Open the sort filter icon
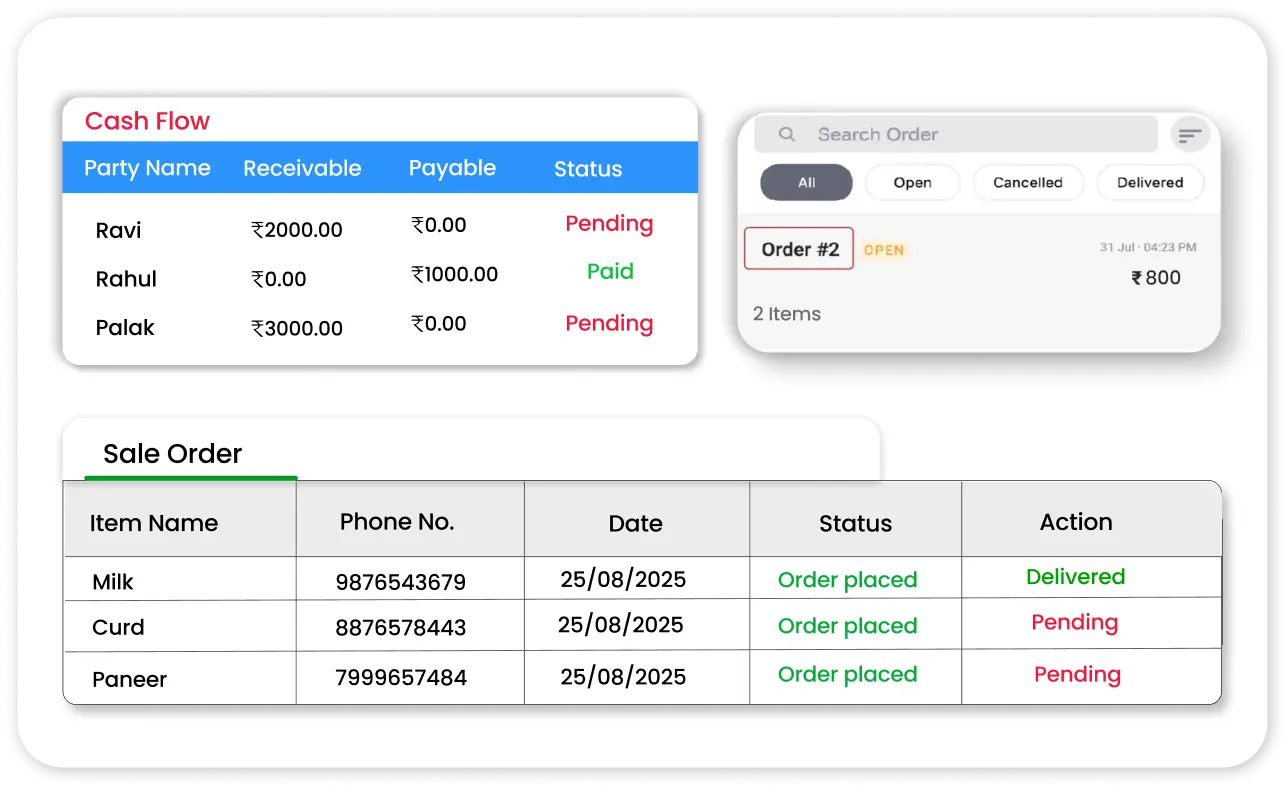The image size is (1287, 787). tap(1189, 135)
